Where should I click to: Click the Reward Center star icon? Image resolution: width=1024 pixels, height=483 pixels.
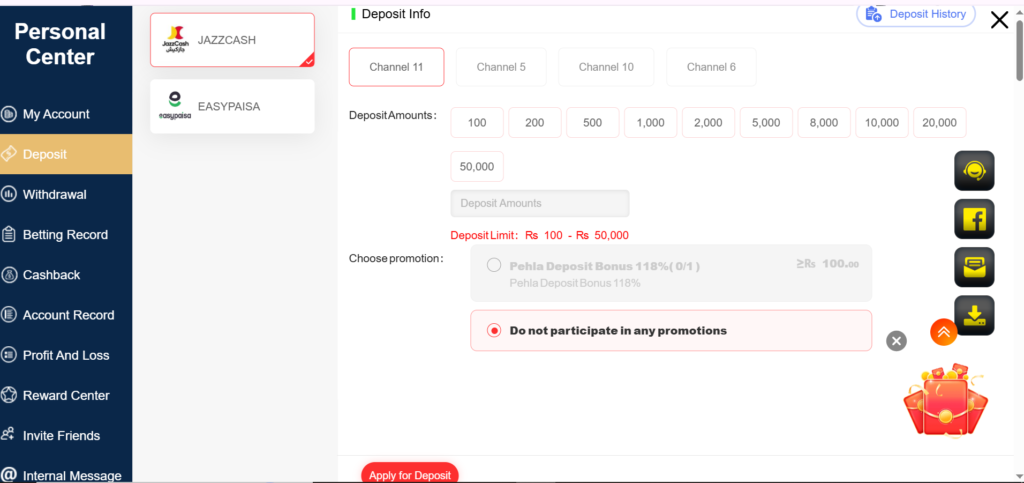click(9, 396)
